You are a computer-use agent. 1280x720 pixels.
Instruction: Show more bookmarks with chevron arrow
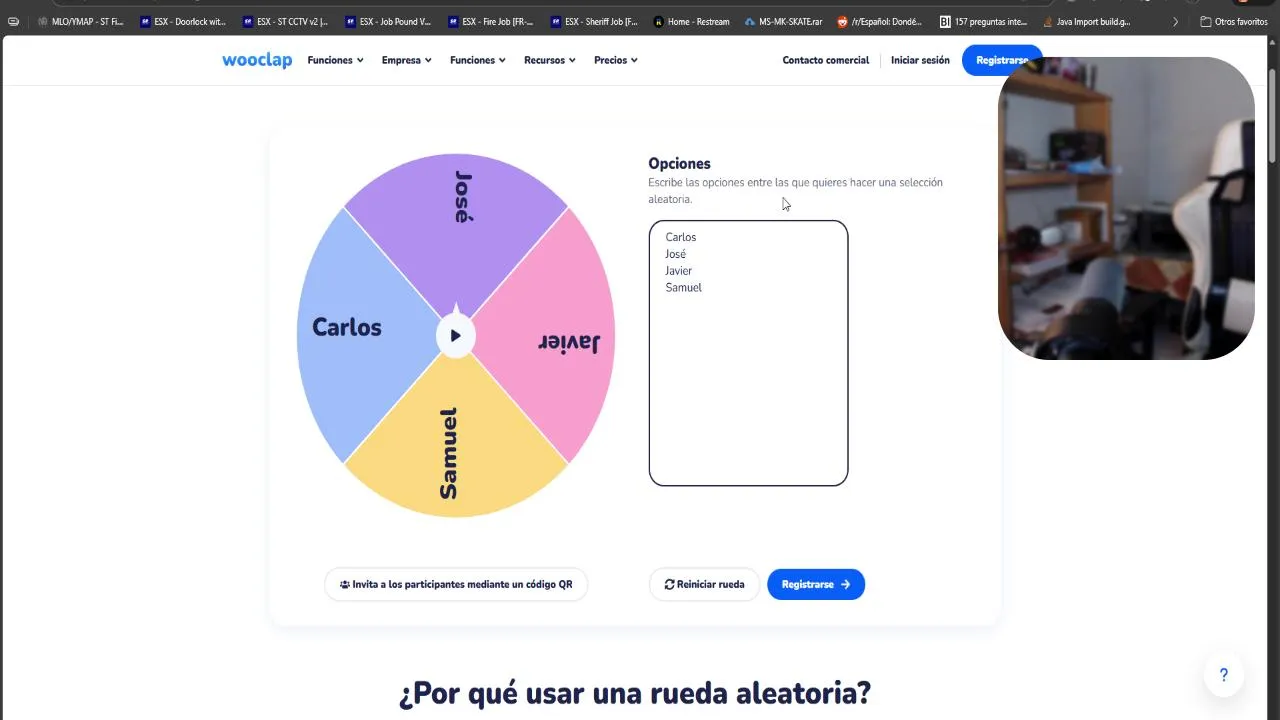(1175, 21)
